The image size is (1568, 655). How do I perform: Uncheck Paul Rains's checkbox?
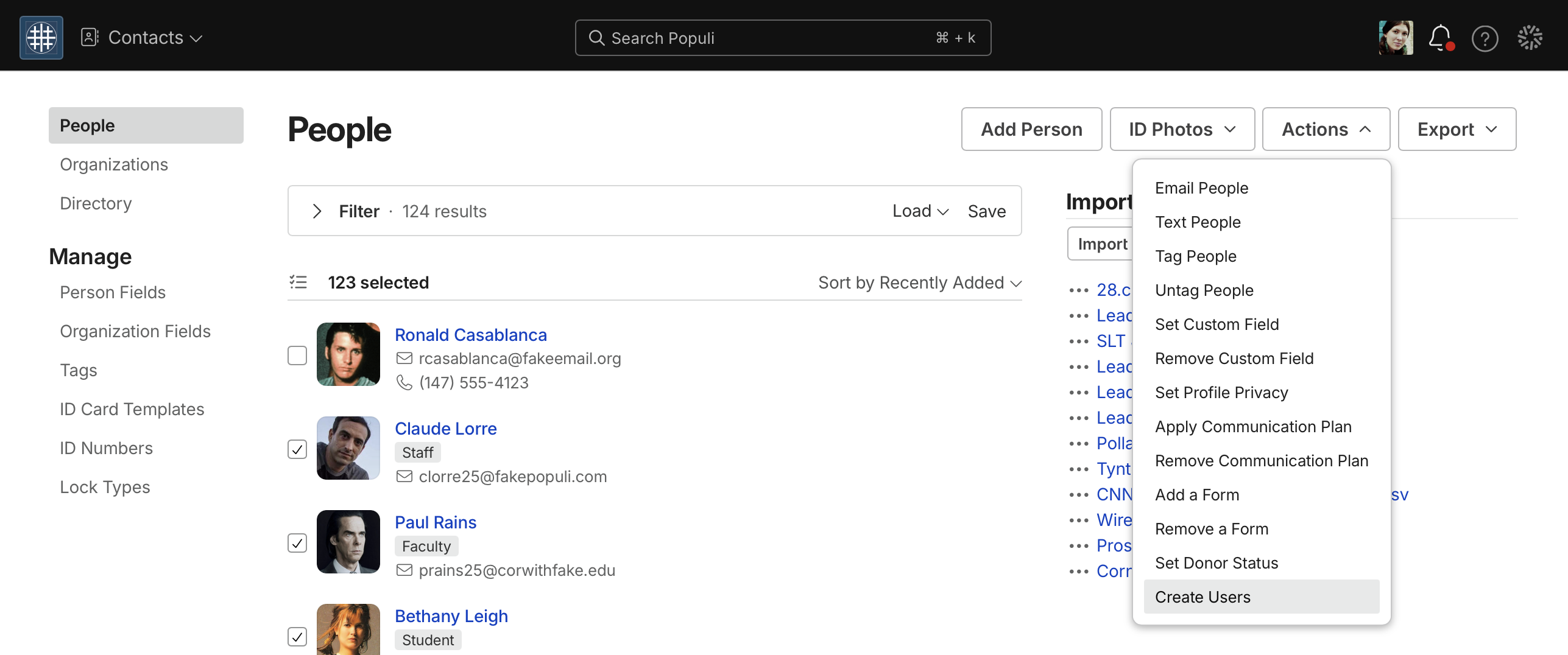pyautogui.click(x=297, y=543)
